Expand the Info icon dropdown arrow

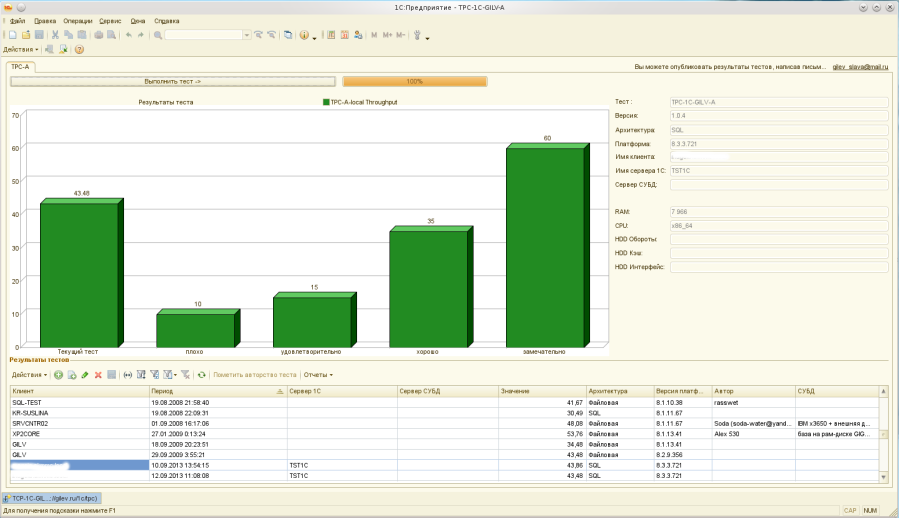click(314, 38)
